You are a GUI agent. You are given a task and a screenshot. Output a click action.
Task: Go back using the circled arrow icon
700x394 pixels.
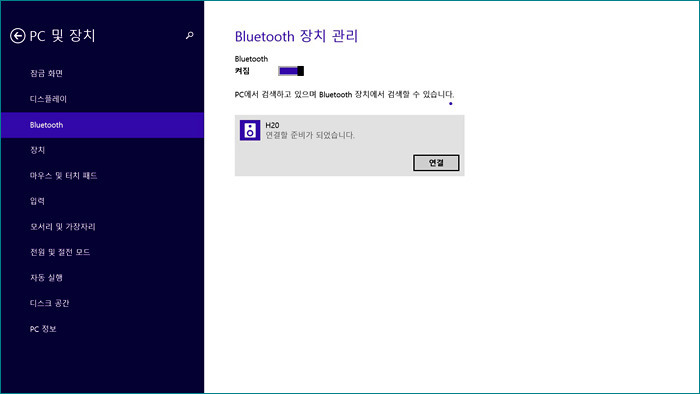coord(17,36)
